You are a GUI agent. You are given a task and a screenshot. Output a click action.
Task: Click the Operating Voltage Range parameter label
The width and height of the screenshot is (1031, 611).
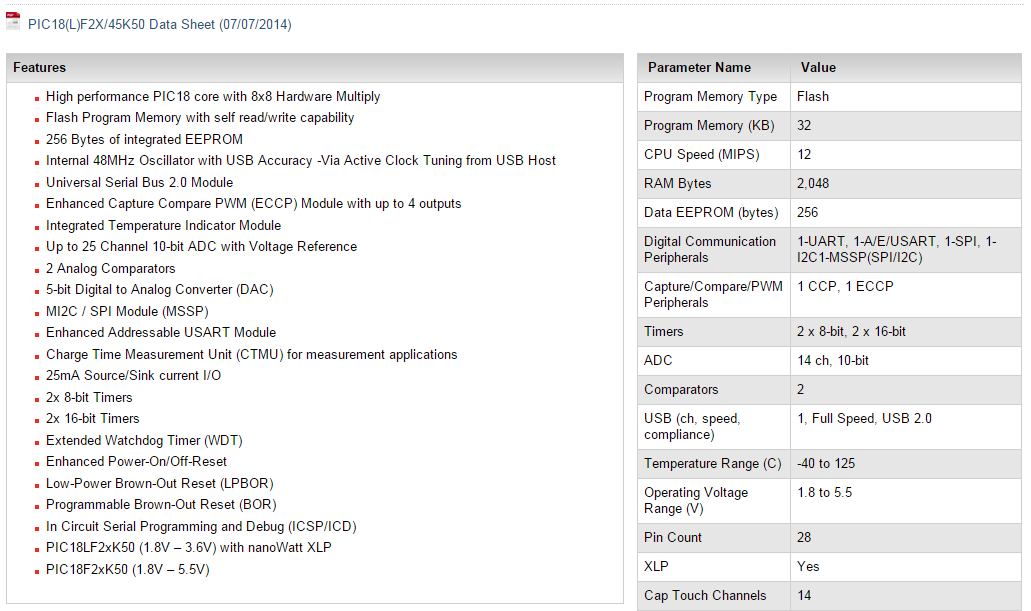(696, 501)
